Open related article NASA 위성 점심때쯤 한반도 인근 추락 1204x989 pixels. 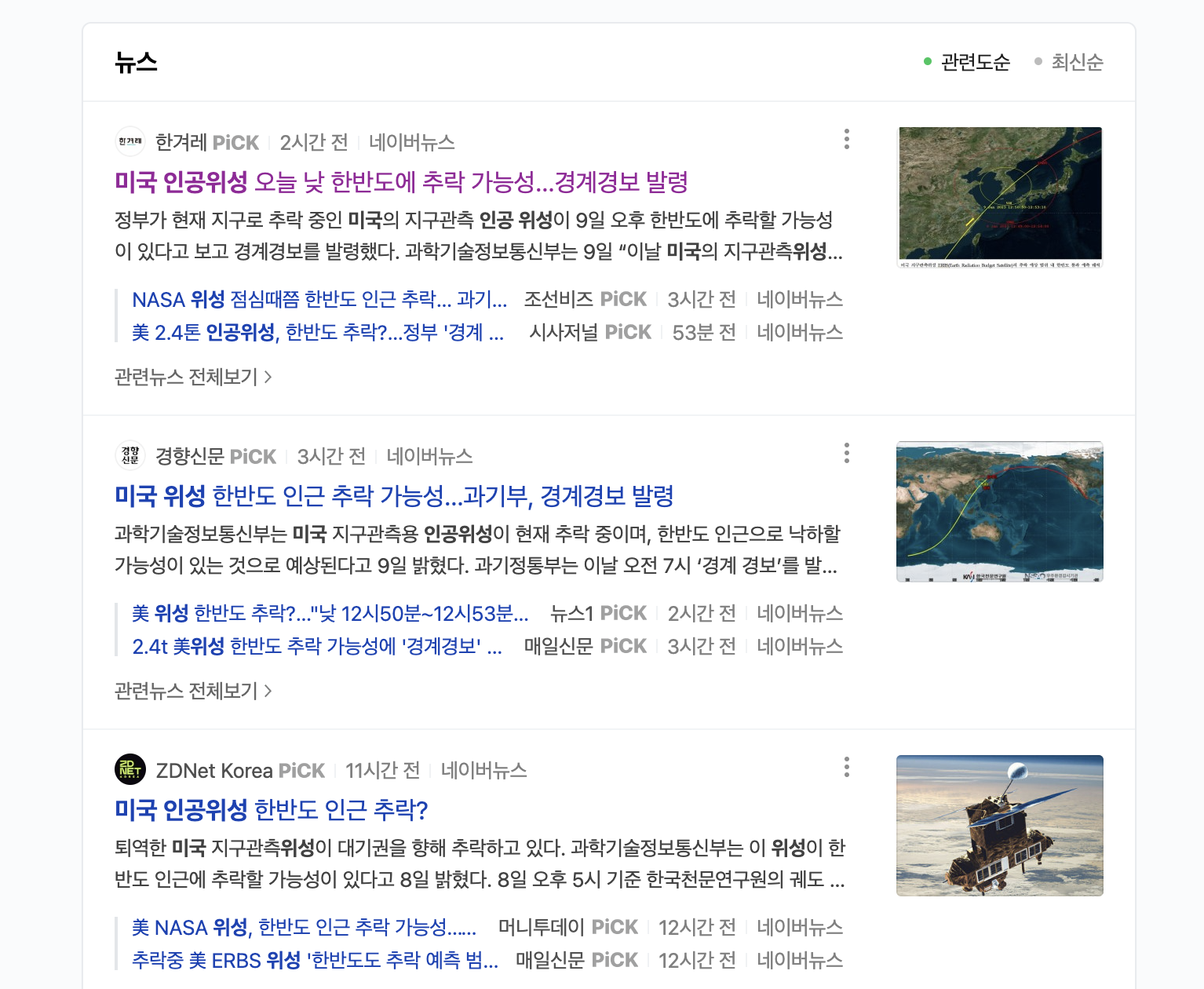319,300
